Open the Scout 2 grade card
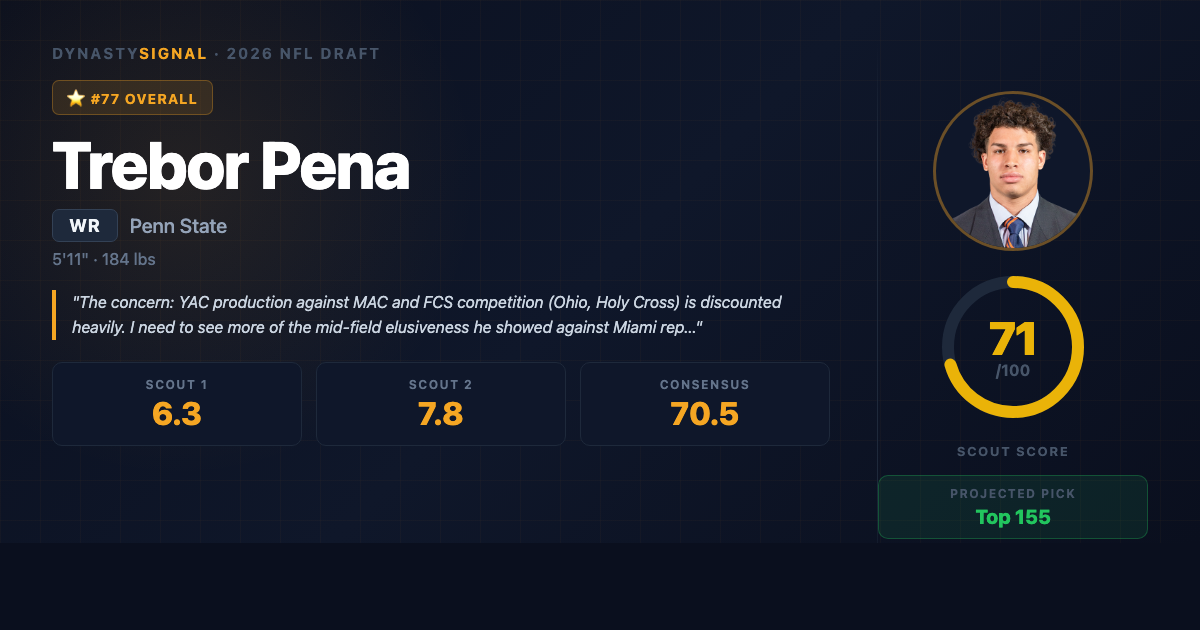 (x=441, y=403)
